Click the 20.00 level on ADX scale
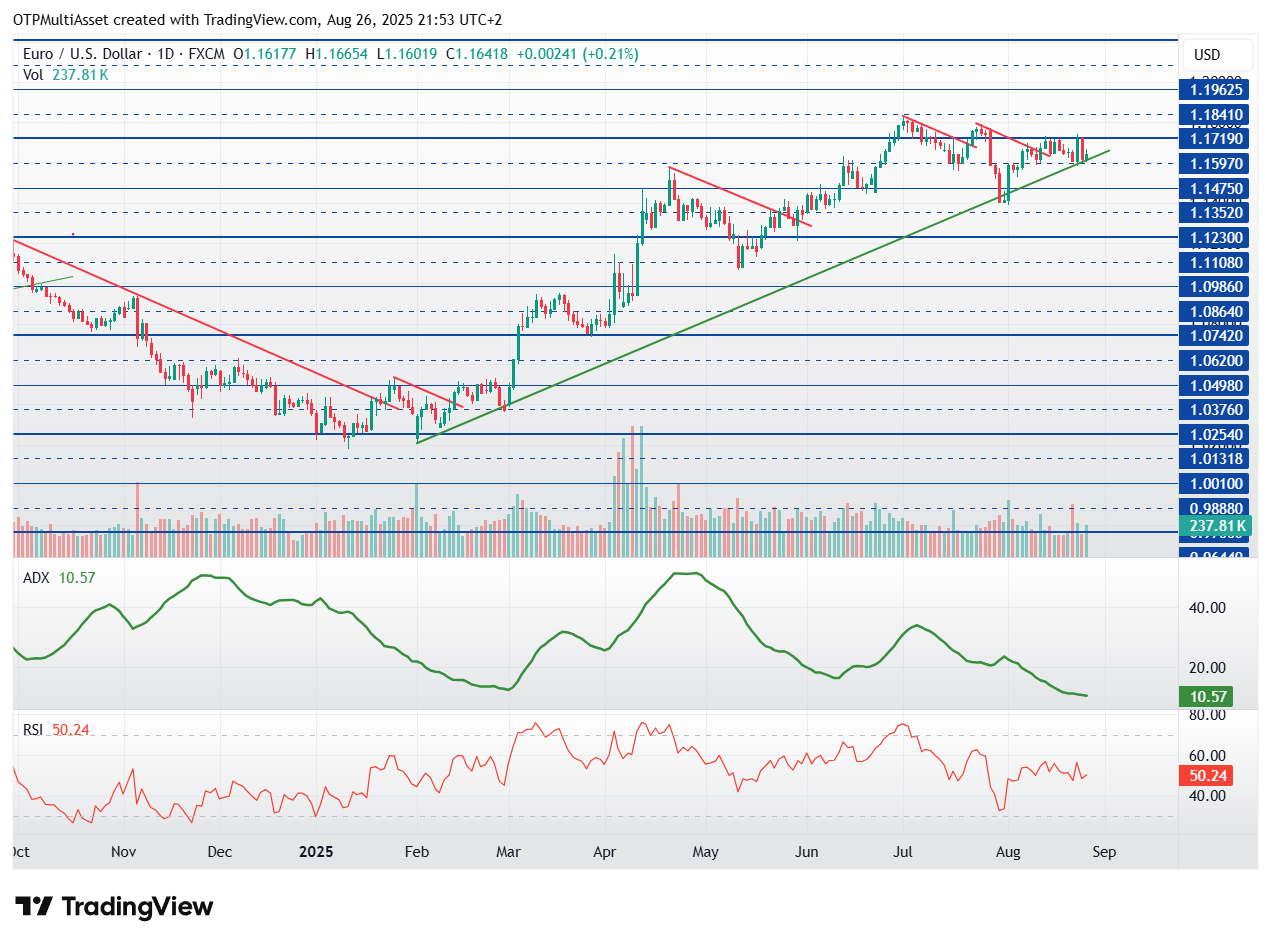The image size is (1271, 944). click(x=1205, y=667)
